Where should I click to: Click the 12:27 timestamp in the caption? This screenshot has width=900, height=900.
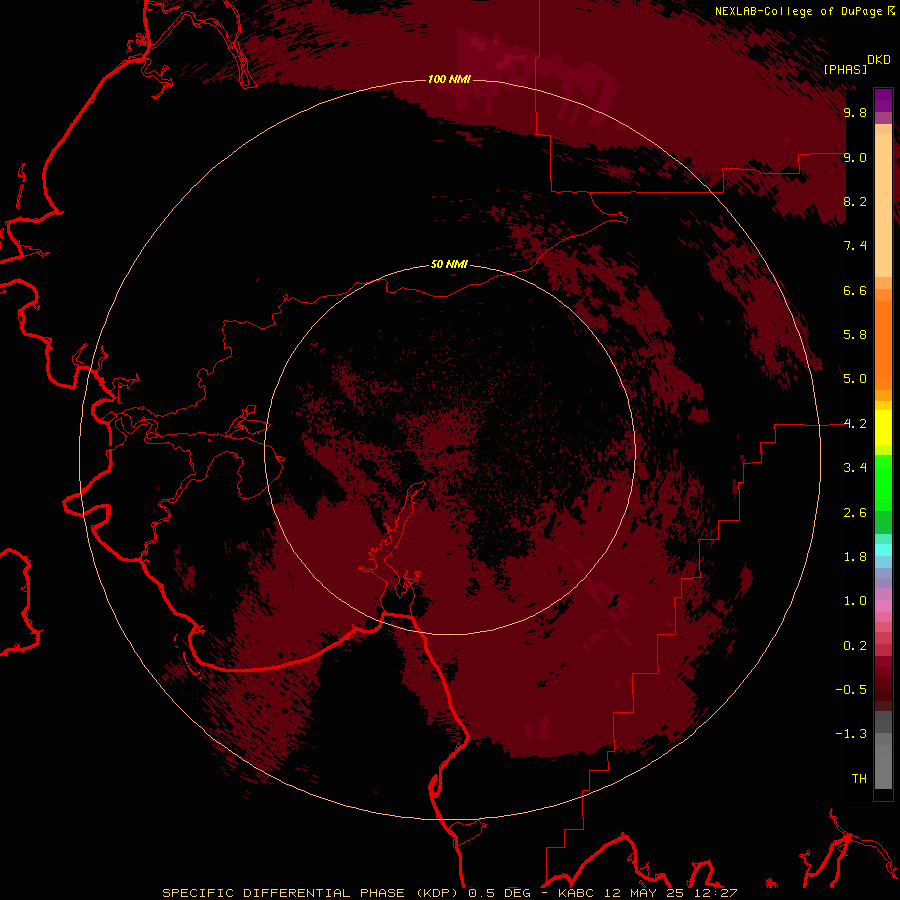point(714,893)
